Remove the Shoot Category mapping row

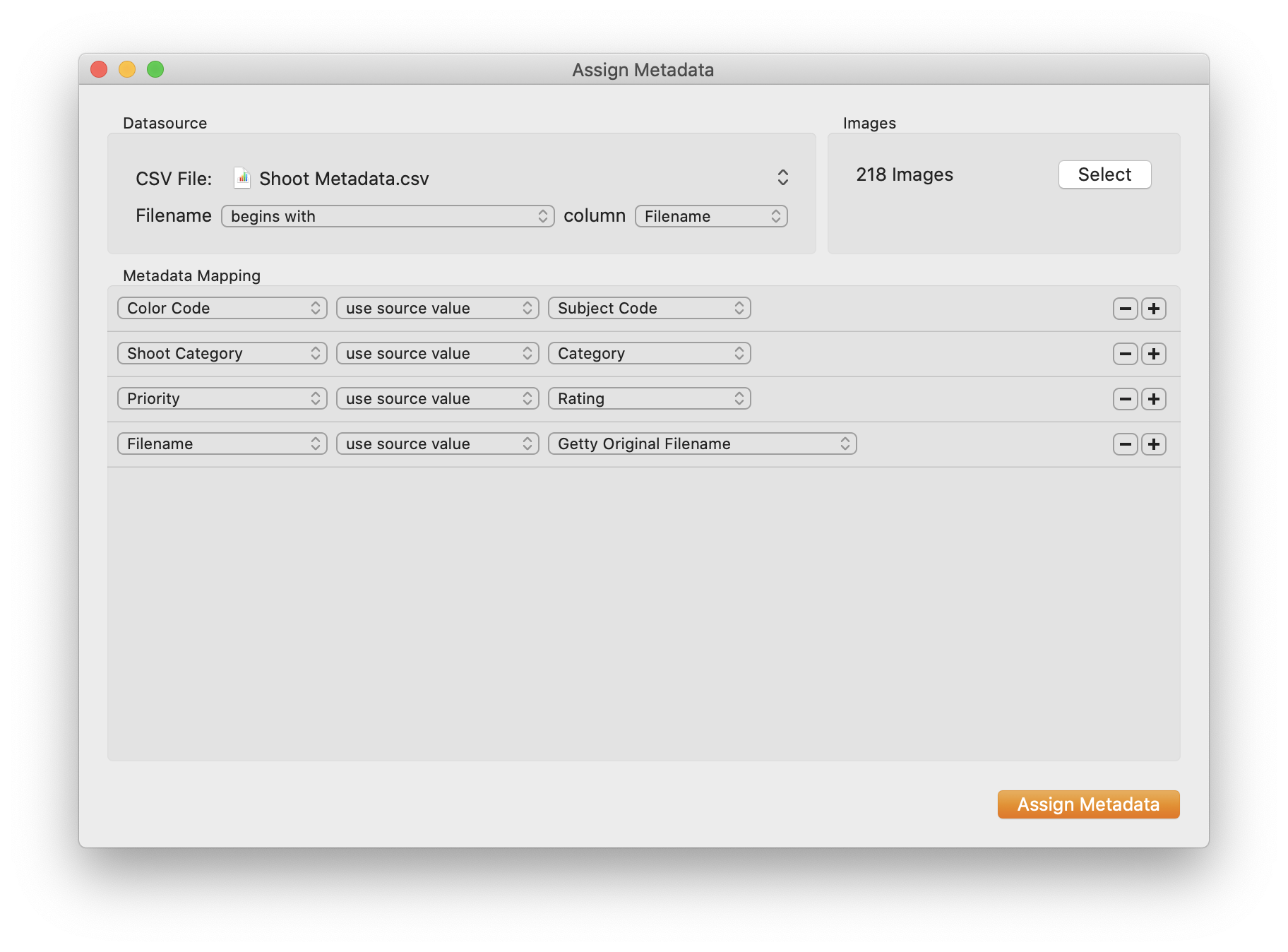[1125, 354]
